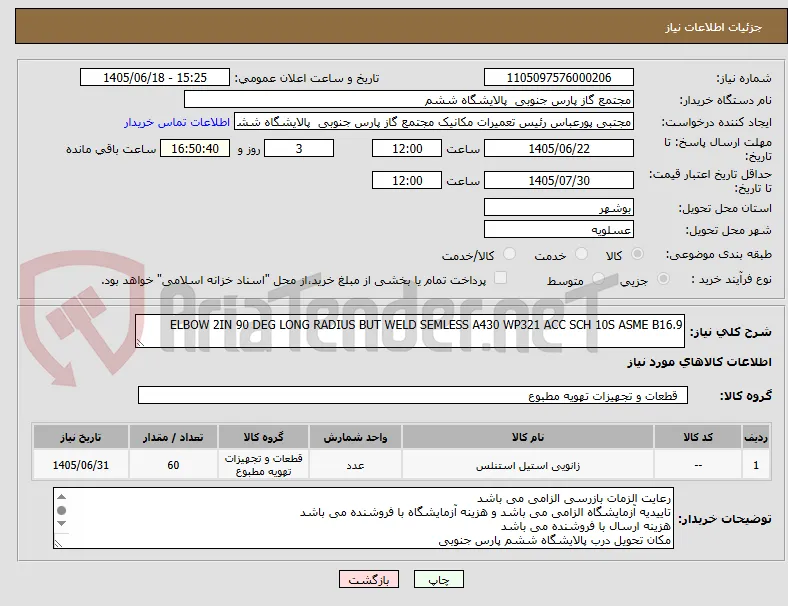The image size is (788, 606).
Task: Click the response deadline date 1405/06/22
Action: click(x=558, y=148)
